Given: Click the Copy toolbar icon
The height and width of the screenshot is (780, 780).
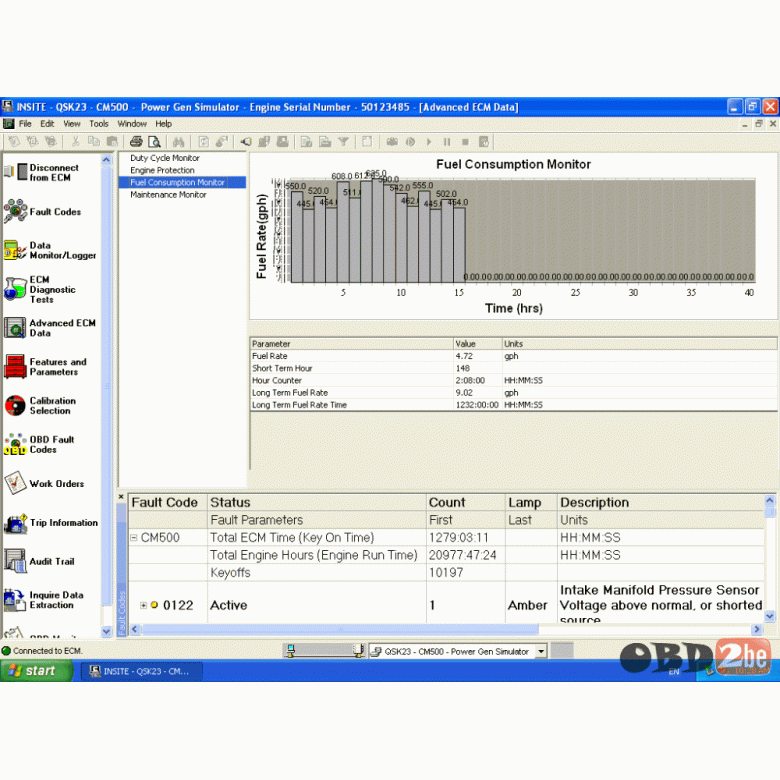Looking at the screenshot, I should 94,142.
